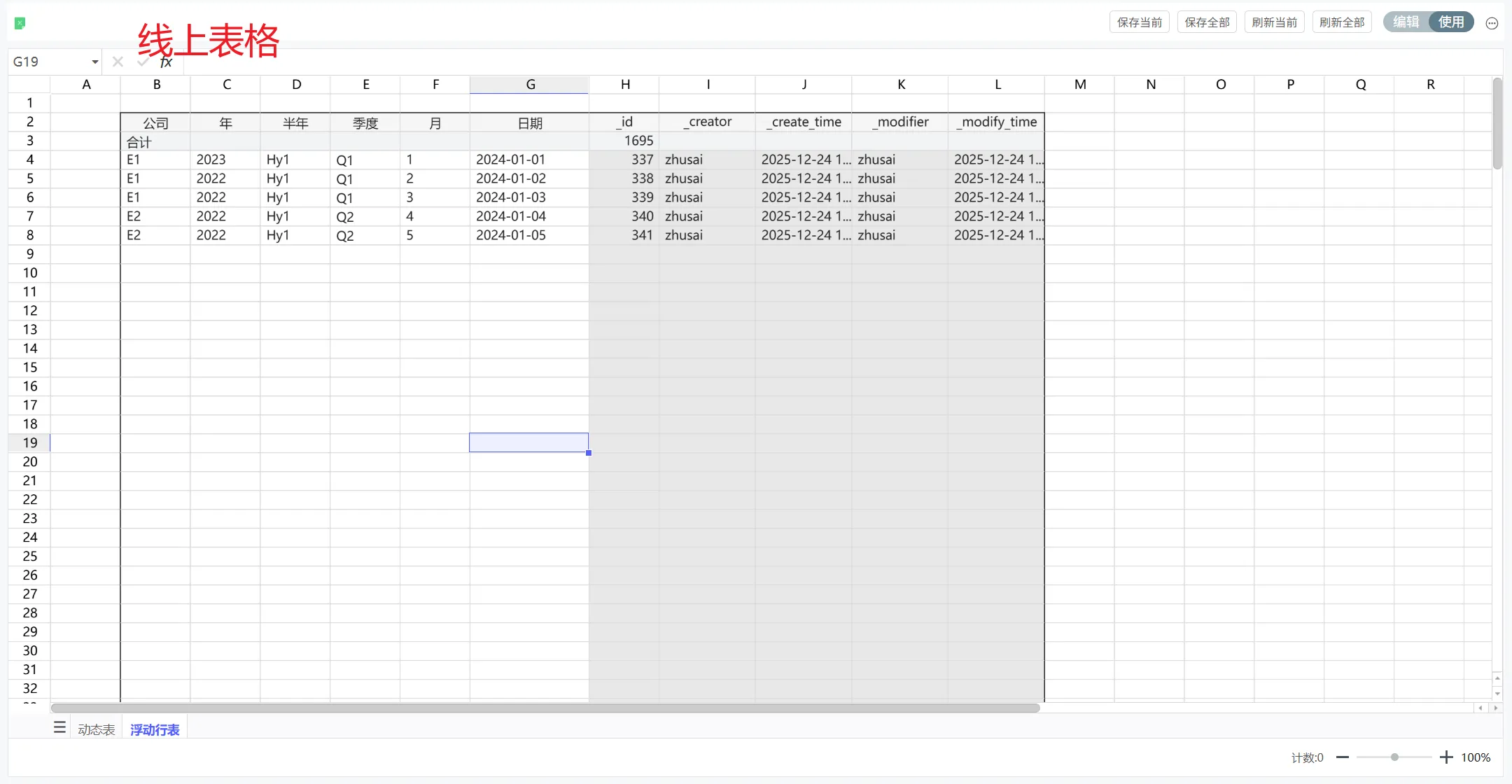
Task: Click the 保存全部 button
Action: click(x=1207, y=22)
